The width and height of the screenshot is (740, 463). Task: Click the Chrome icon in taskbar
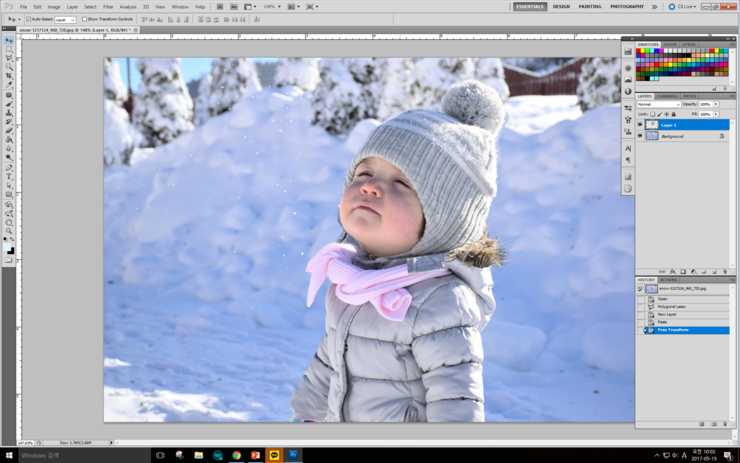(x=236, y=455)
